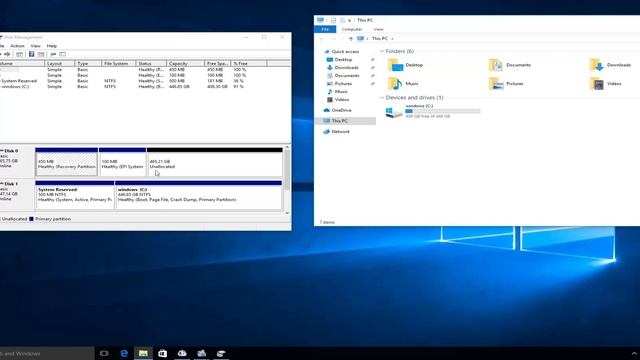Click the Network icon in Explorer sidebar

tap(327, 132)
